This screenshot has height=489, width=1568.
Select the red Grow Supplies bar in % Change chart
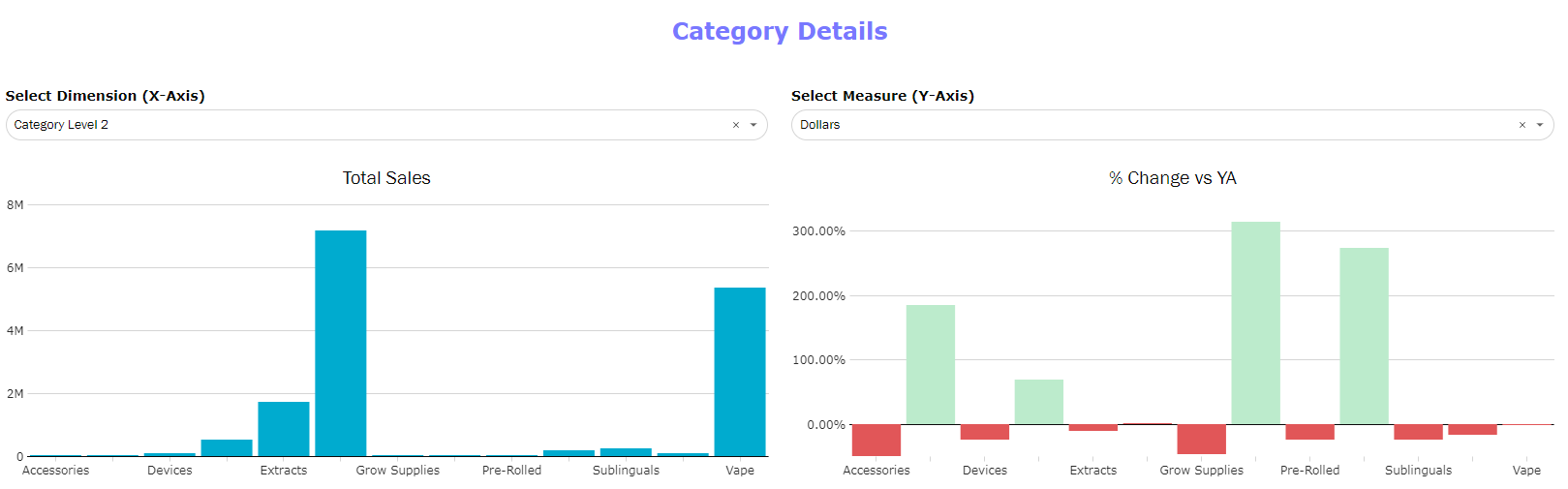(x=1201, y=439)
